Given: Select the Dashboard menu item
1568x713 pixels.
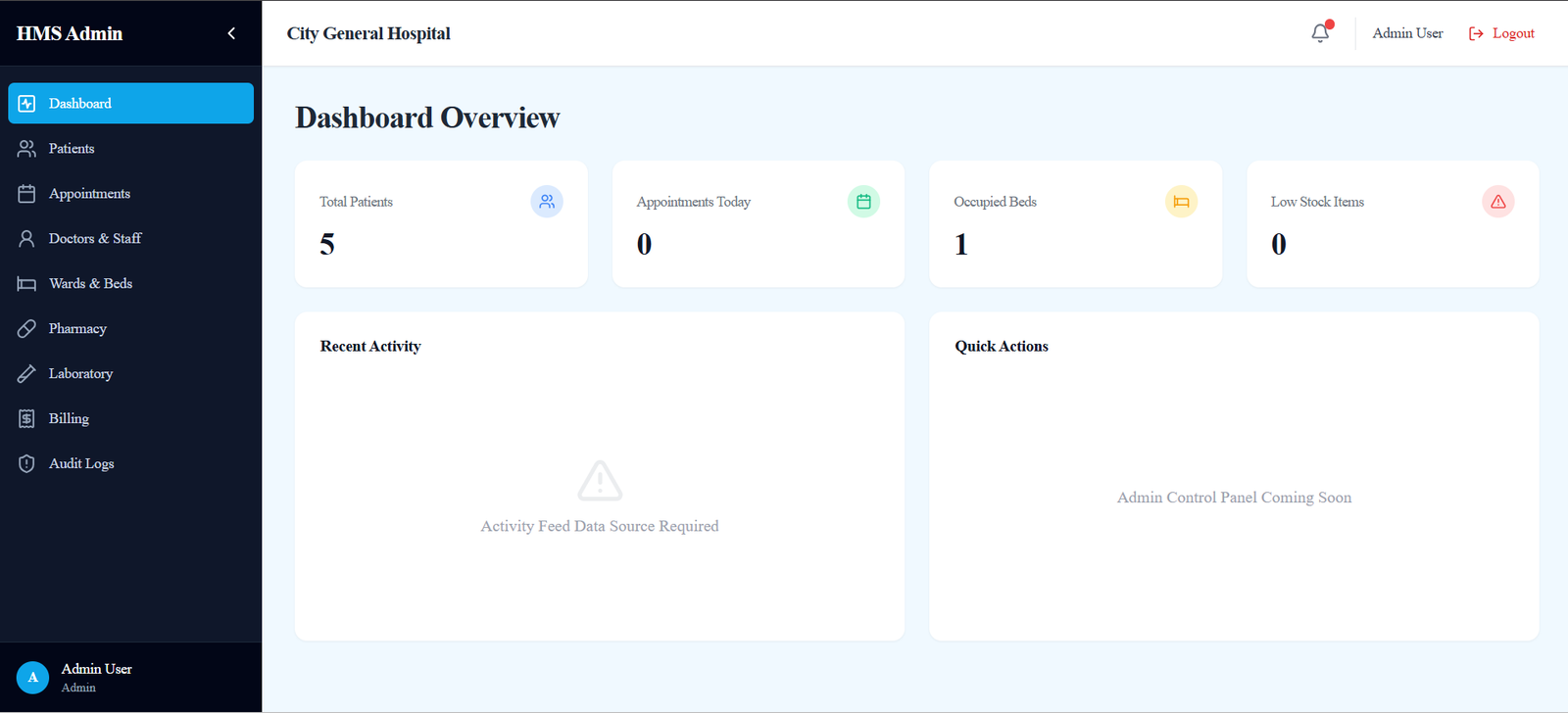Looking at the screenshot, I should click(x=130, y=103).
